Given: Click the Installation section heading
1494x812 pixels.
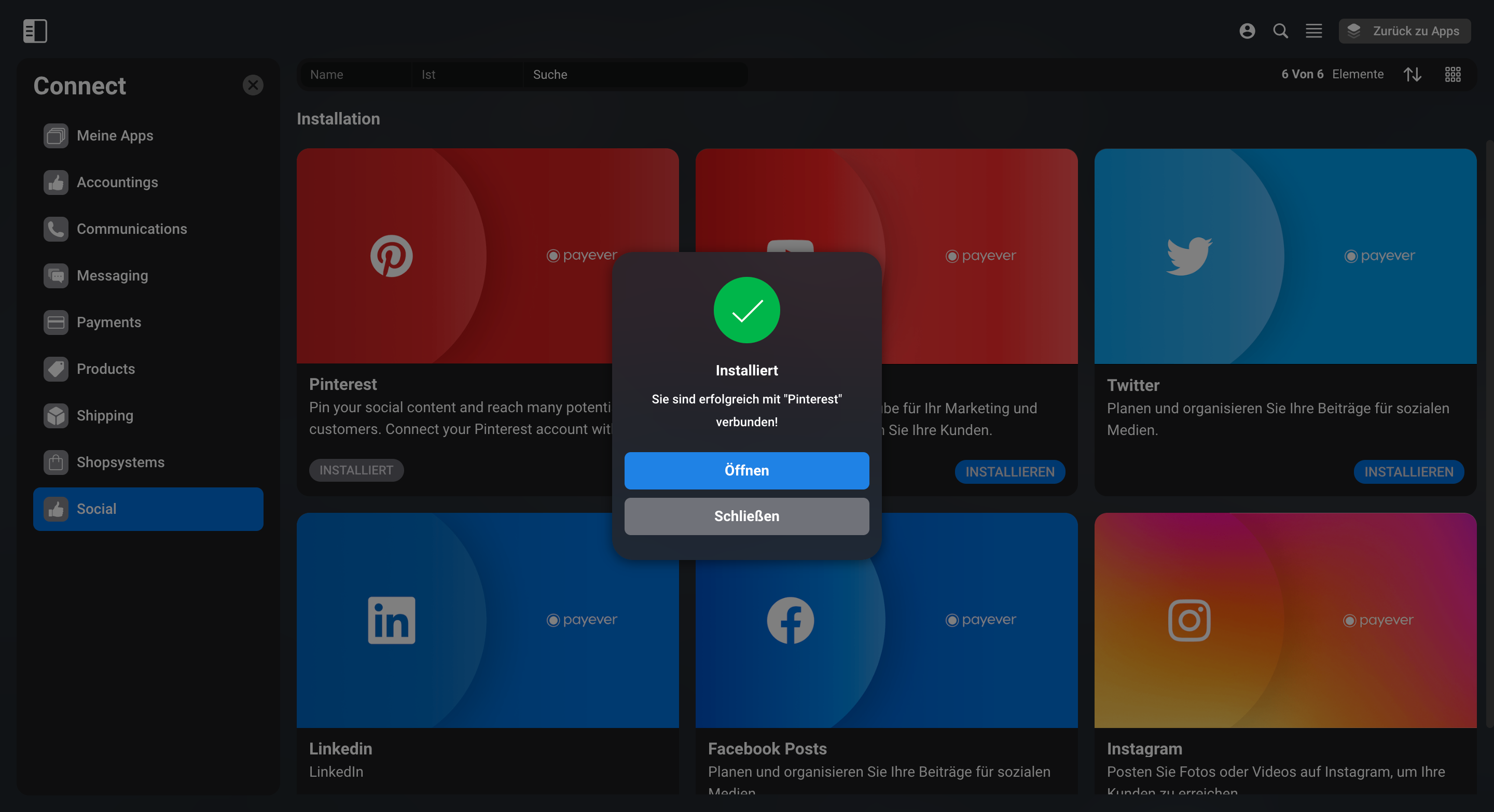Looking at the screenshot, I should tap(338, 119).
